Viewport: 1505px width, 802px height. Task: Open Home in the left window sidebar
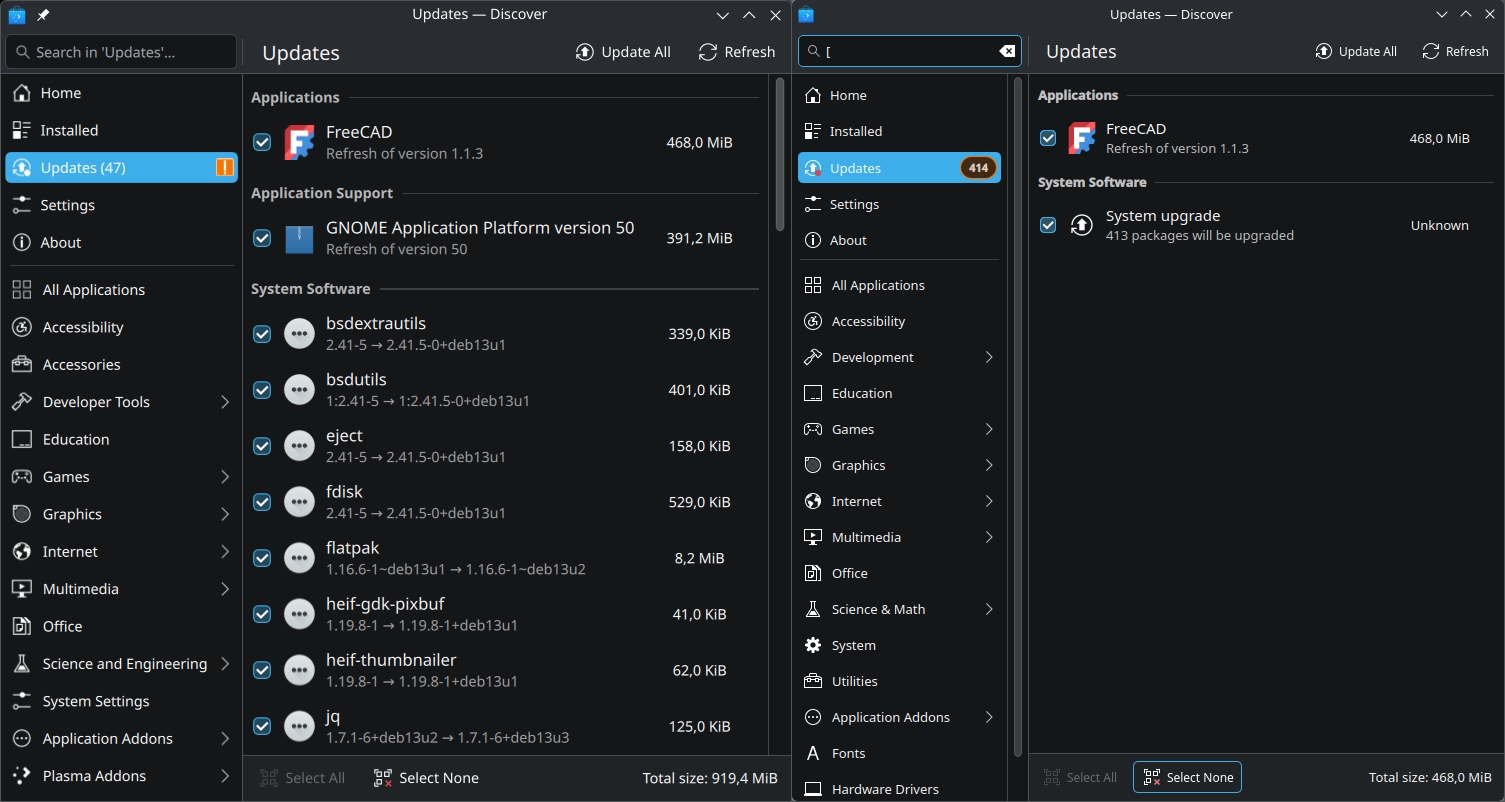tap(121, 93)
